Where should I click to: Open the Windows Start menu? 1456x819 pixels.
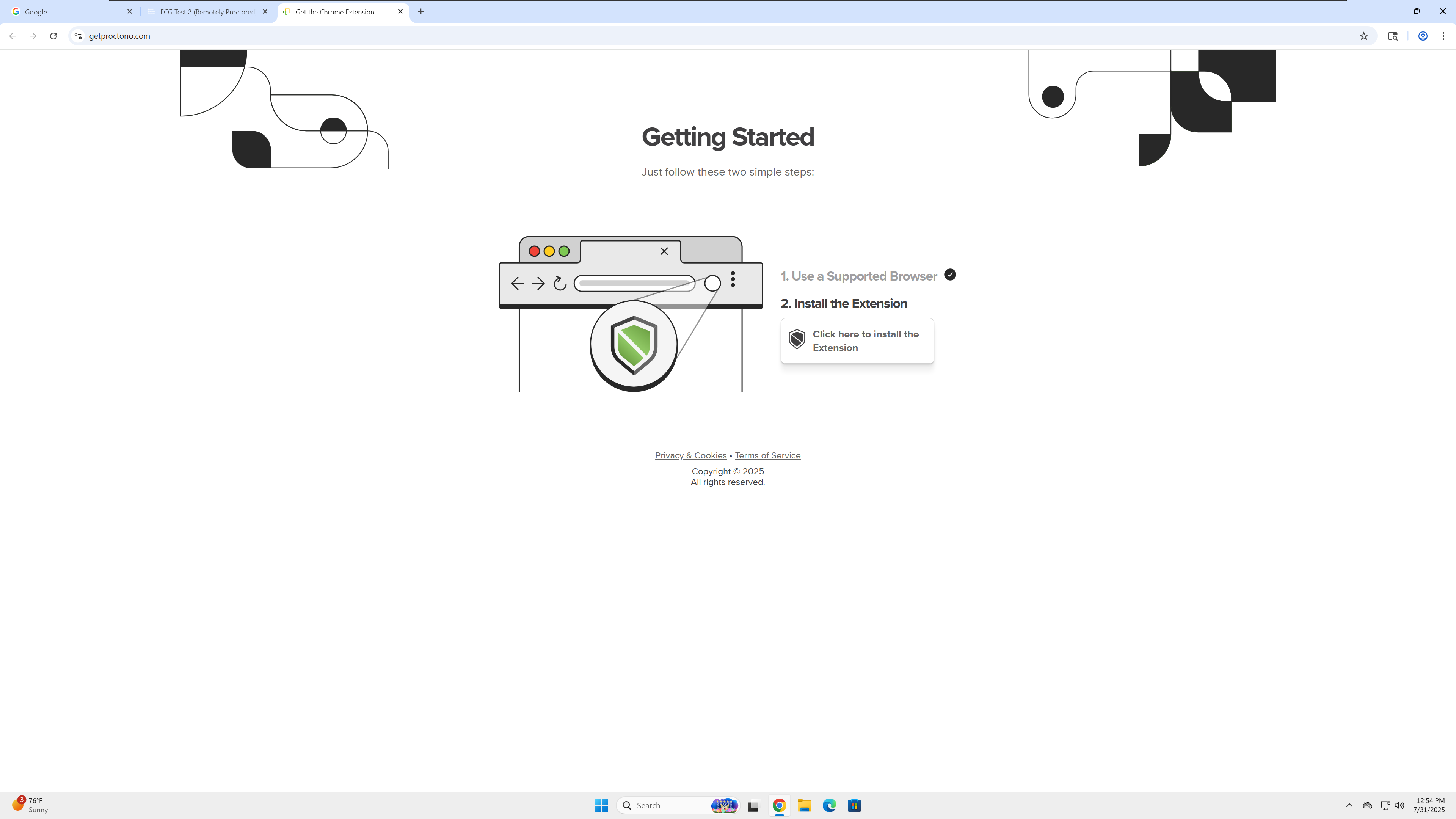[x=601, y=805]
